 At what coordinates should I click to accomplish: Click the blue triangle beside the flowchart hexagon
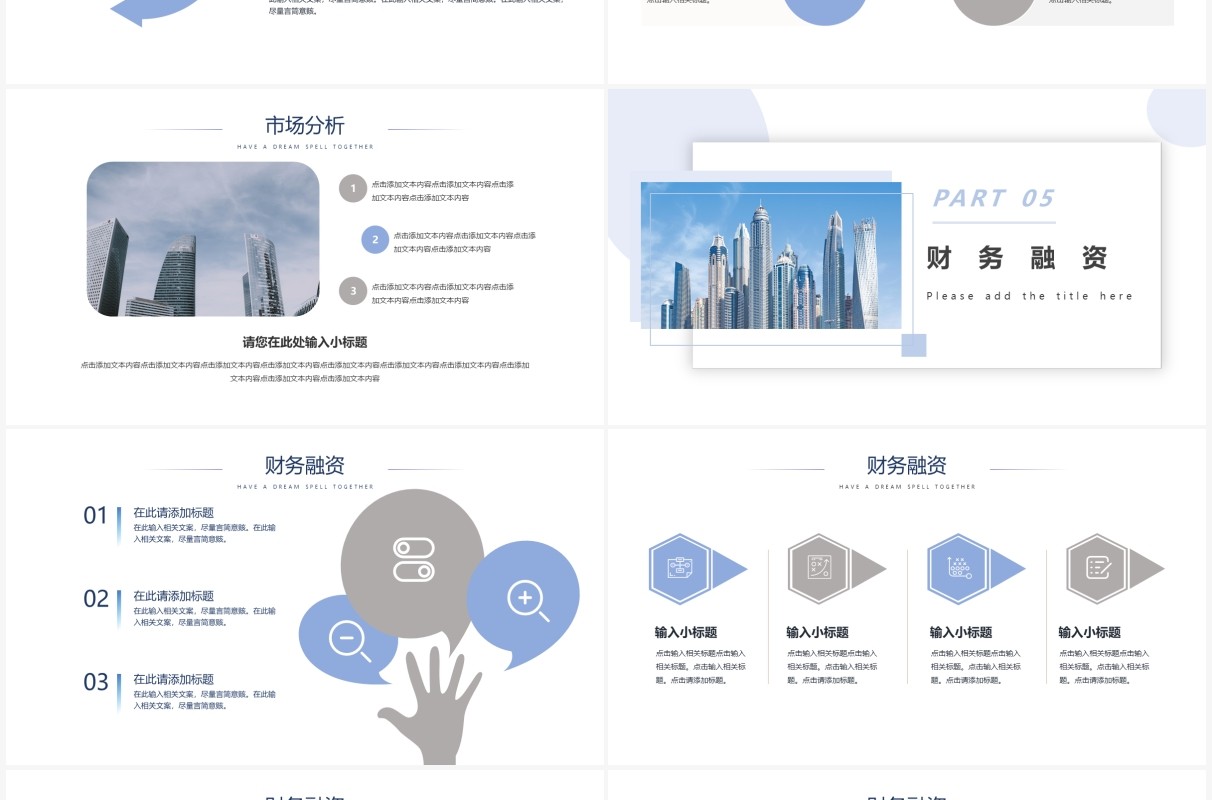click(729, 569)
